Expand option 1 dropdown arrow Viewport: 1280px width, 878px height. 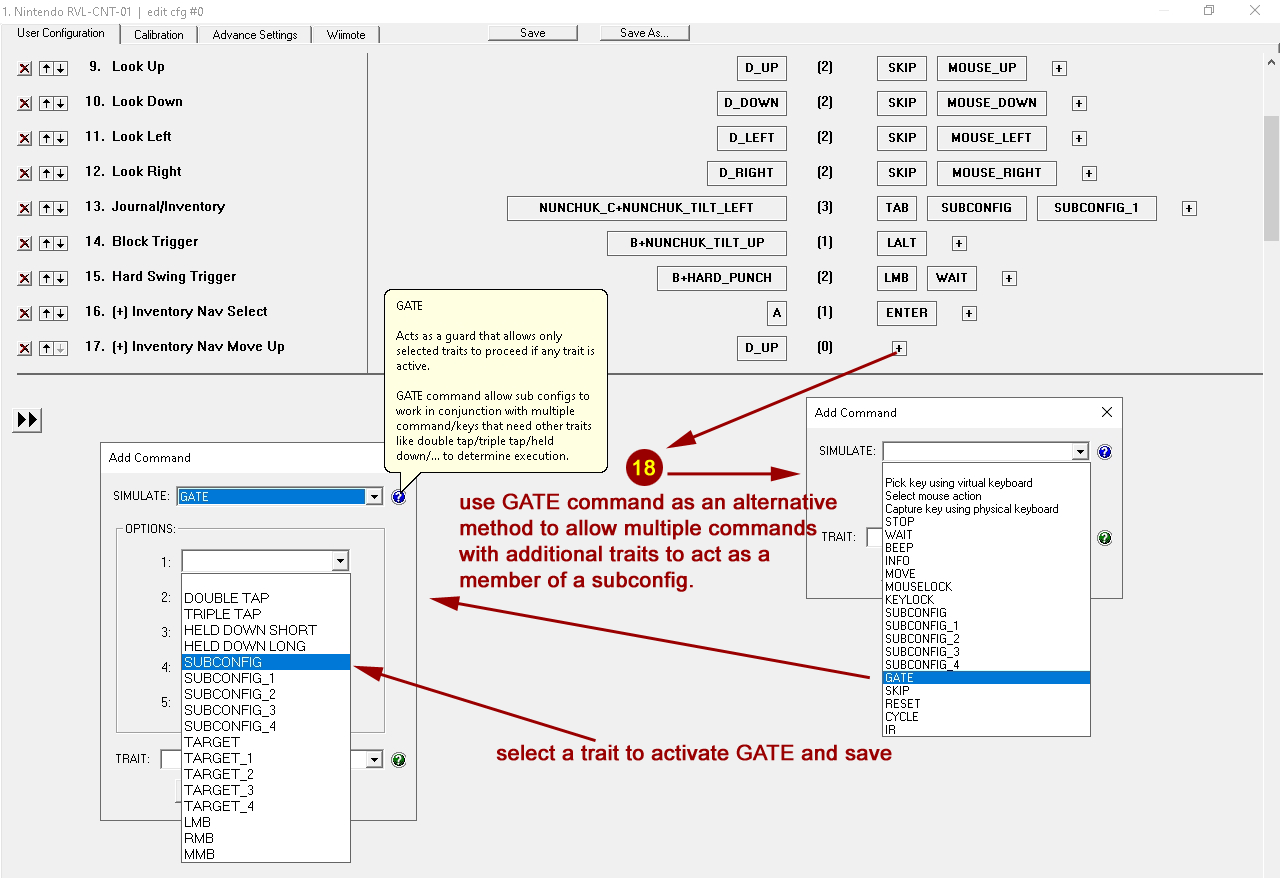point(340,562)
